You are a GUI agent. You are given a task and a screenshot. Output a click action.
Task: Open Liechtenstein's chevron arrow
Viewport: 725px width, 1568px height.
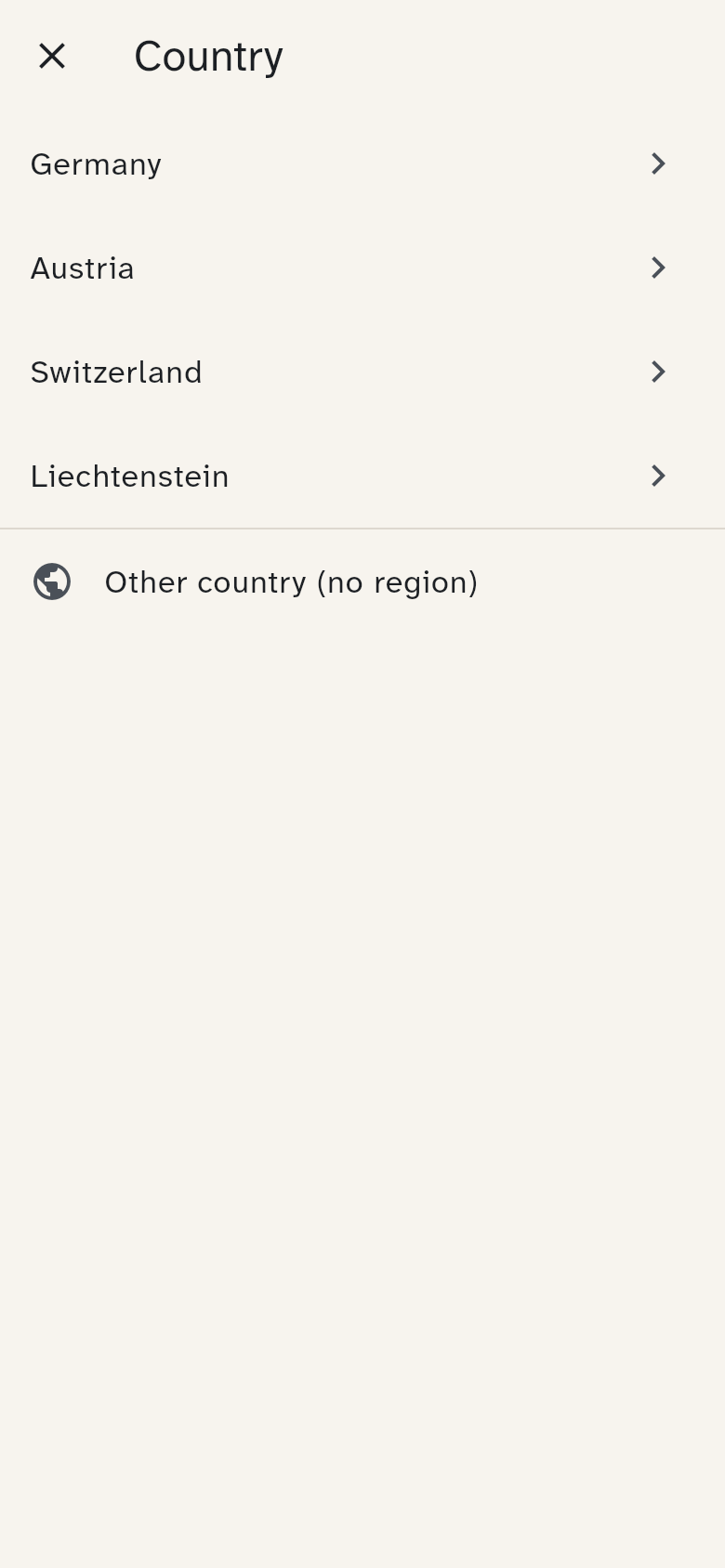pyautogui.click(x=658, y=476)
